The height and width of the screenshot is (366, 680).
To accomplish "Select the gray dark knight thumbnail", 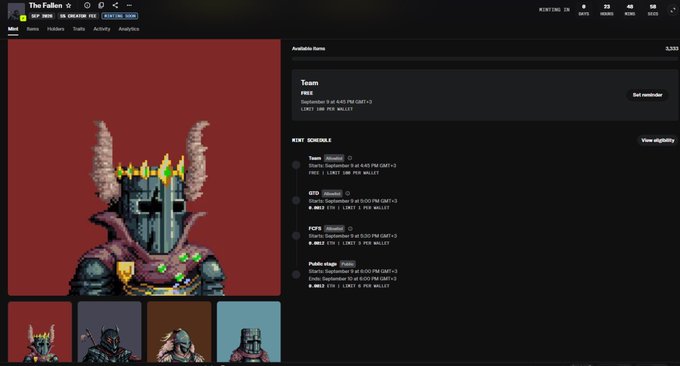I will (x=109, y=332).
